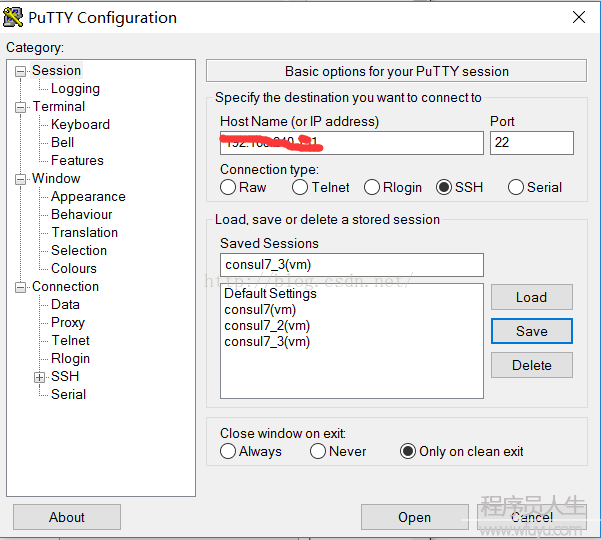Screen dimensions: 601x540
Task: Open the Proxy category
Action: 68,323
